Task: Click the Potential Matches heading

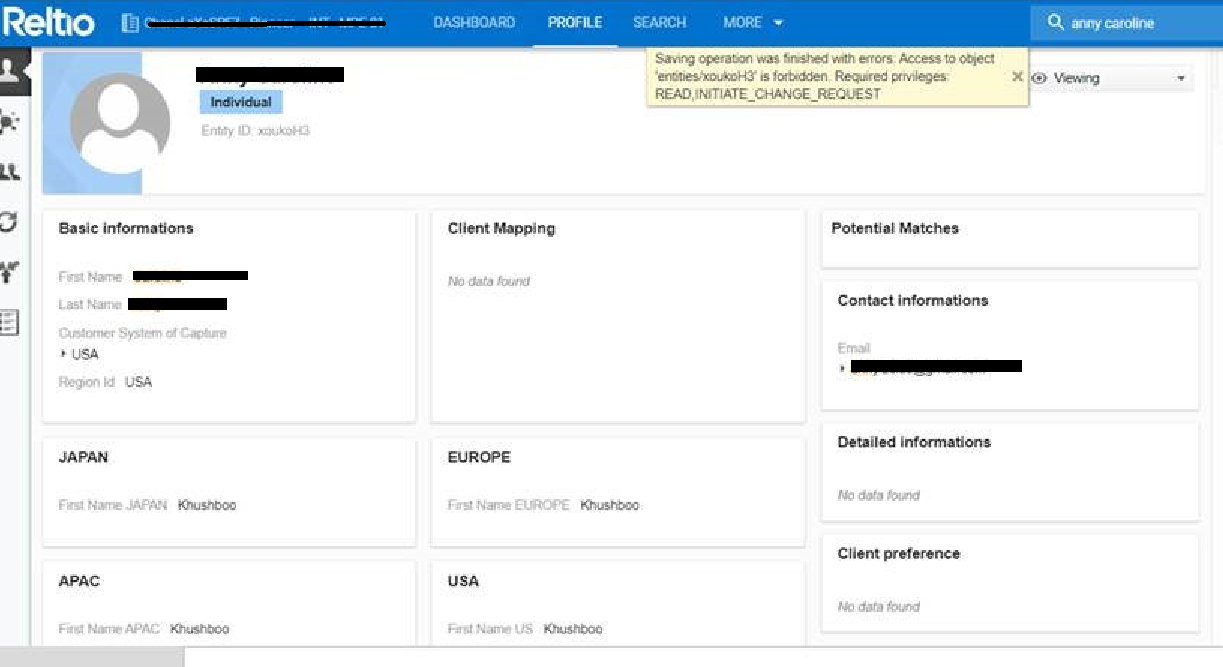Action: tap(895, 228)
